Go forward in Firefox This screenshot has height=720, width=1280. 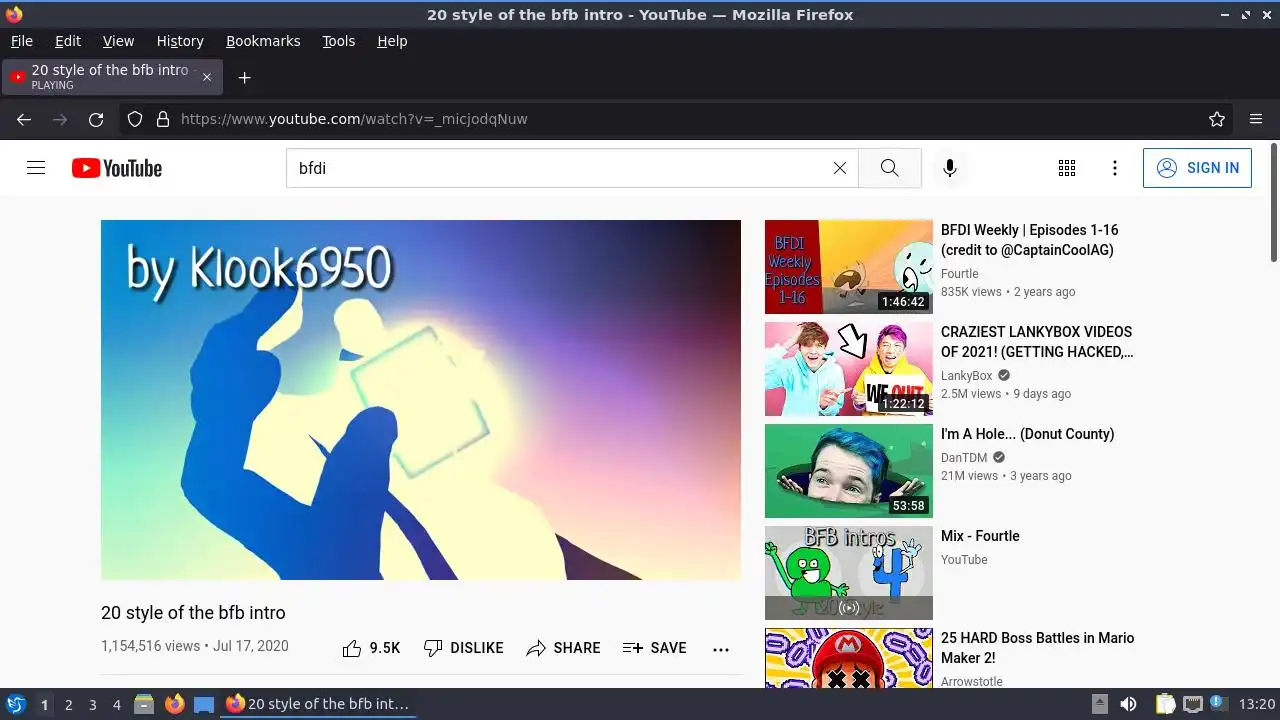point(60,119)
